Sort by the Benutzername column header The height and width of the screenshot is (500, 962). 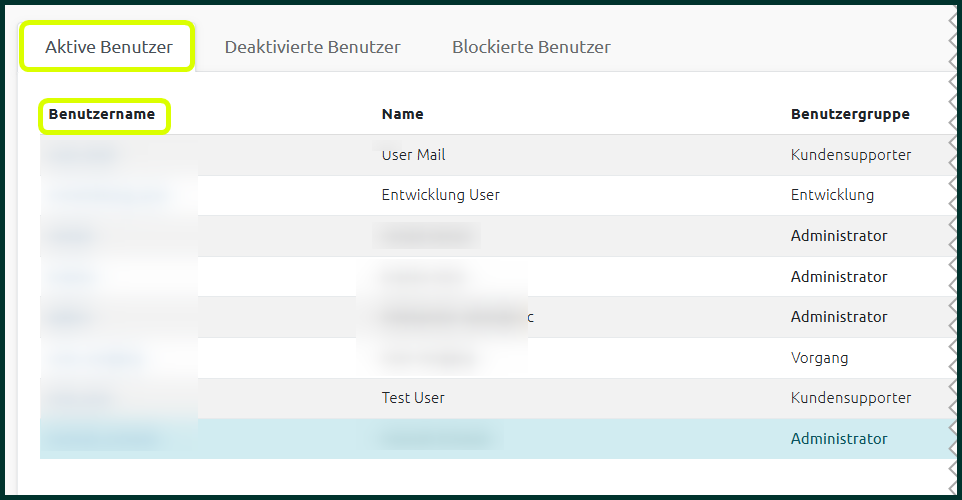(x=102, y=114)
